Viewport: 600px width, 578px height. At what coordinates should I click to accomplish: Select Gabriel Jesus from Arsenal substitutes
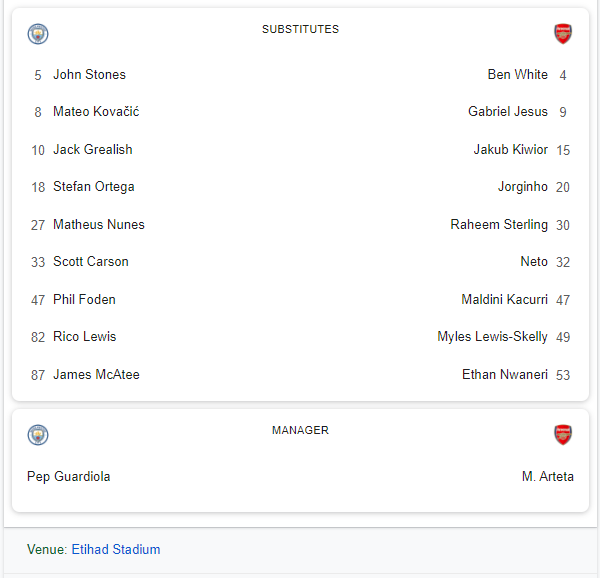pos(508,112)
